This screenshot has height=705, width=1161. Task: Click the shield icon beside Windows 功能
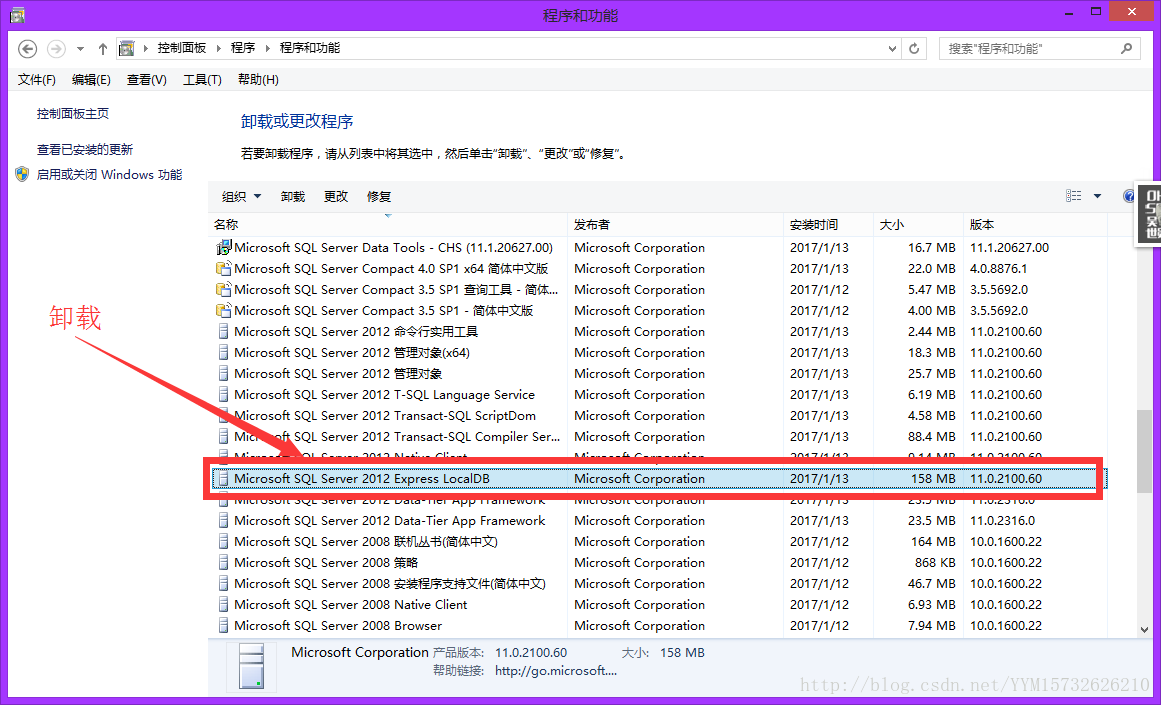coord(22,175)
